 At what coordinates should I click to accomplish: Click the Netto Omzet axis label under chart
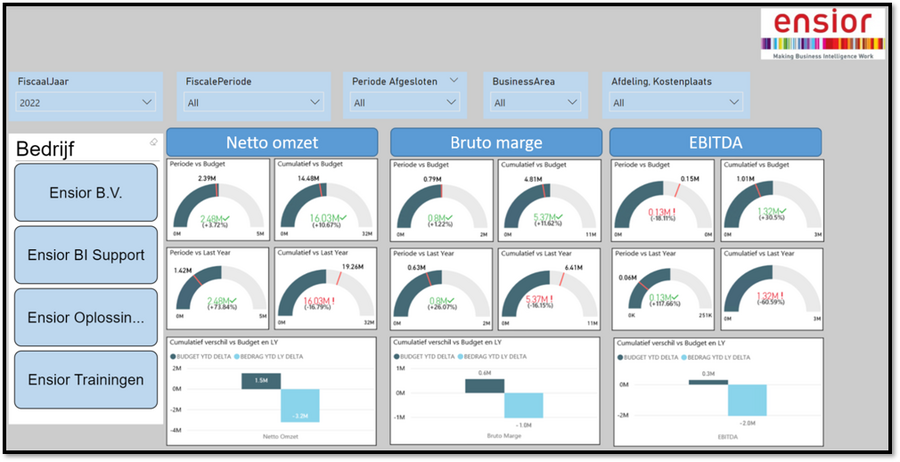click(280, 436)
